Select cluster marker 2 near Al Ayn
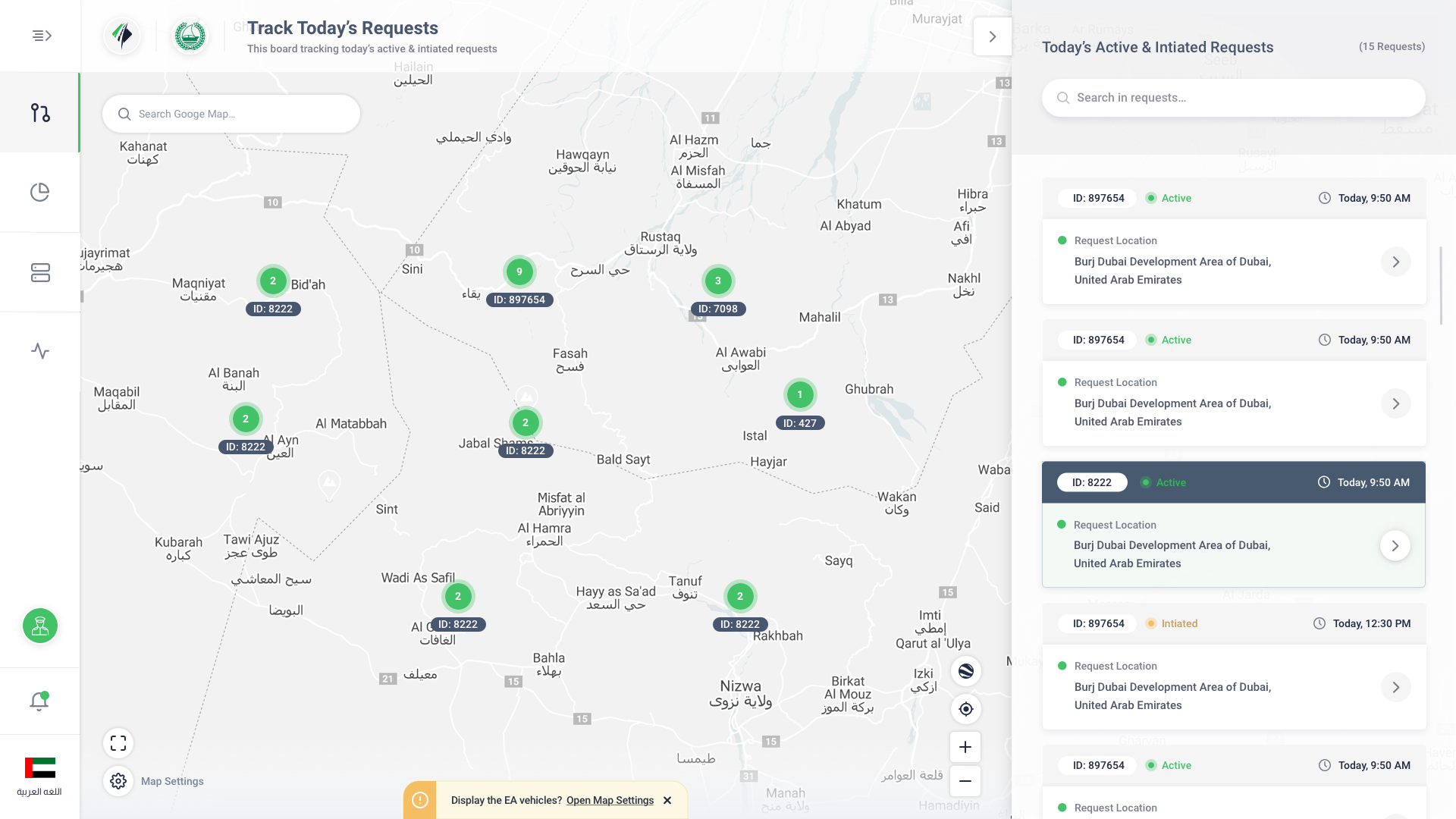This screenshot has width=1456, height=819. coord(246,419)
